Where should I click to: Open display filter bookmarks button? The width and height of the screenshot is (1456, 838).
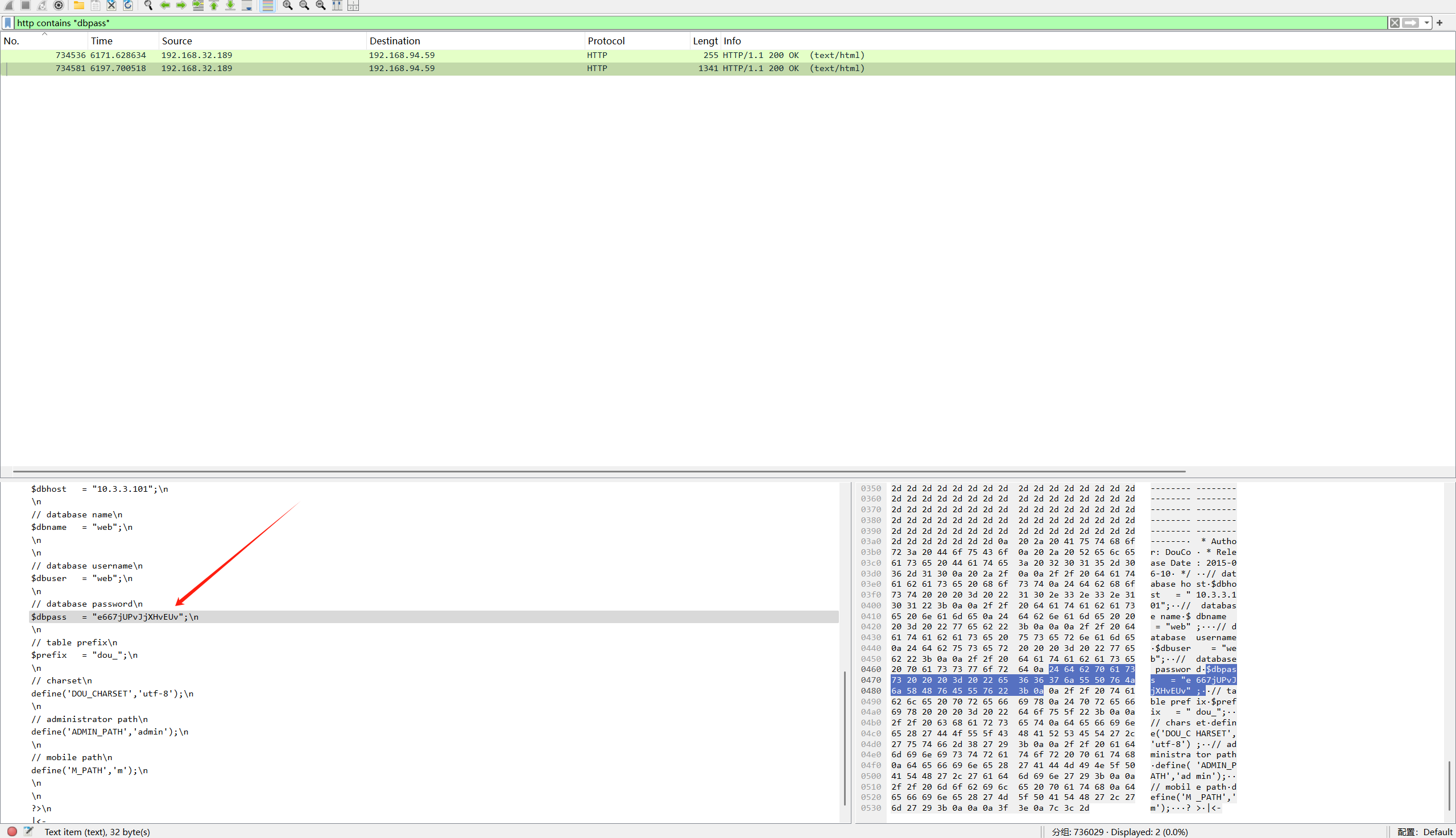coord(8,23)
